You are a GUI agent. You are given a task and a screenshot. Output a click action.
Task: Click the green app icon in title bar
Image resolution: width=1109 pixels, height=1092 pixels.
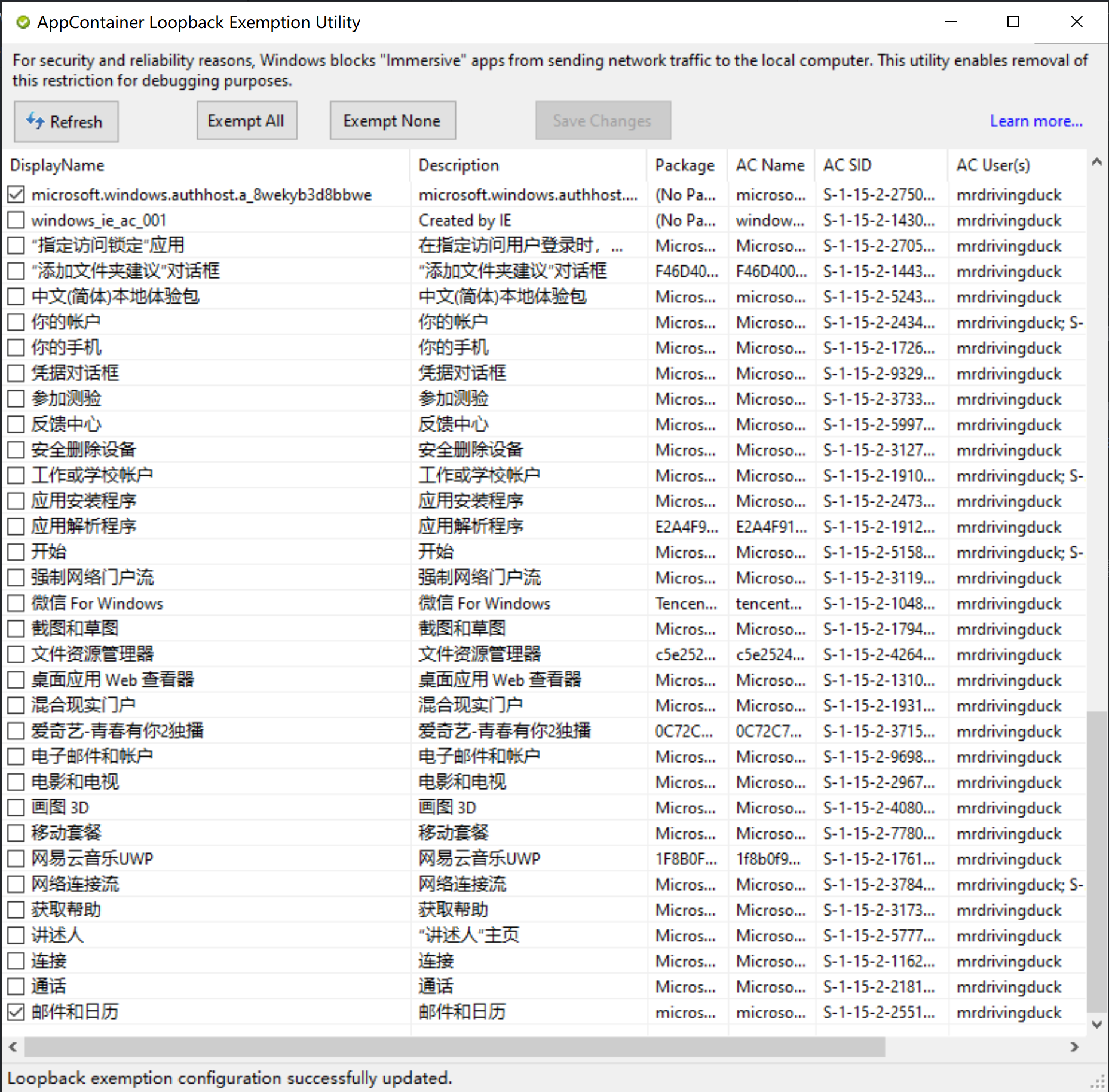23,23
